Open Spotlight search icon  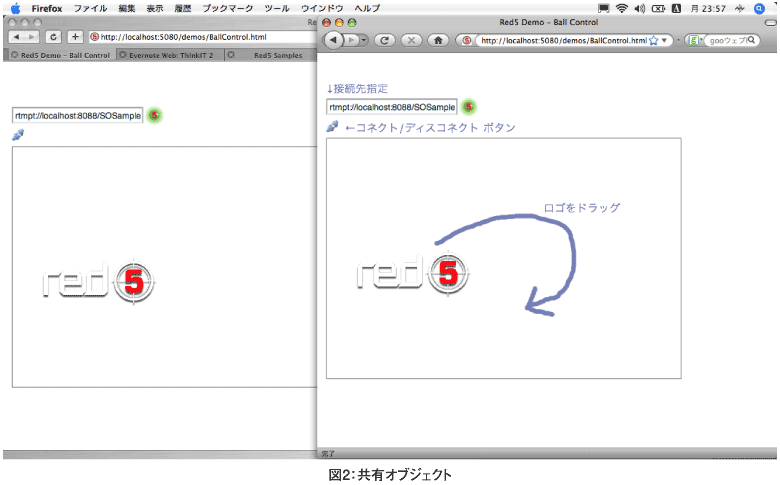coord(759,8)
